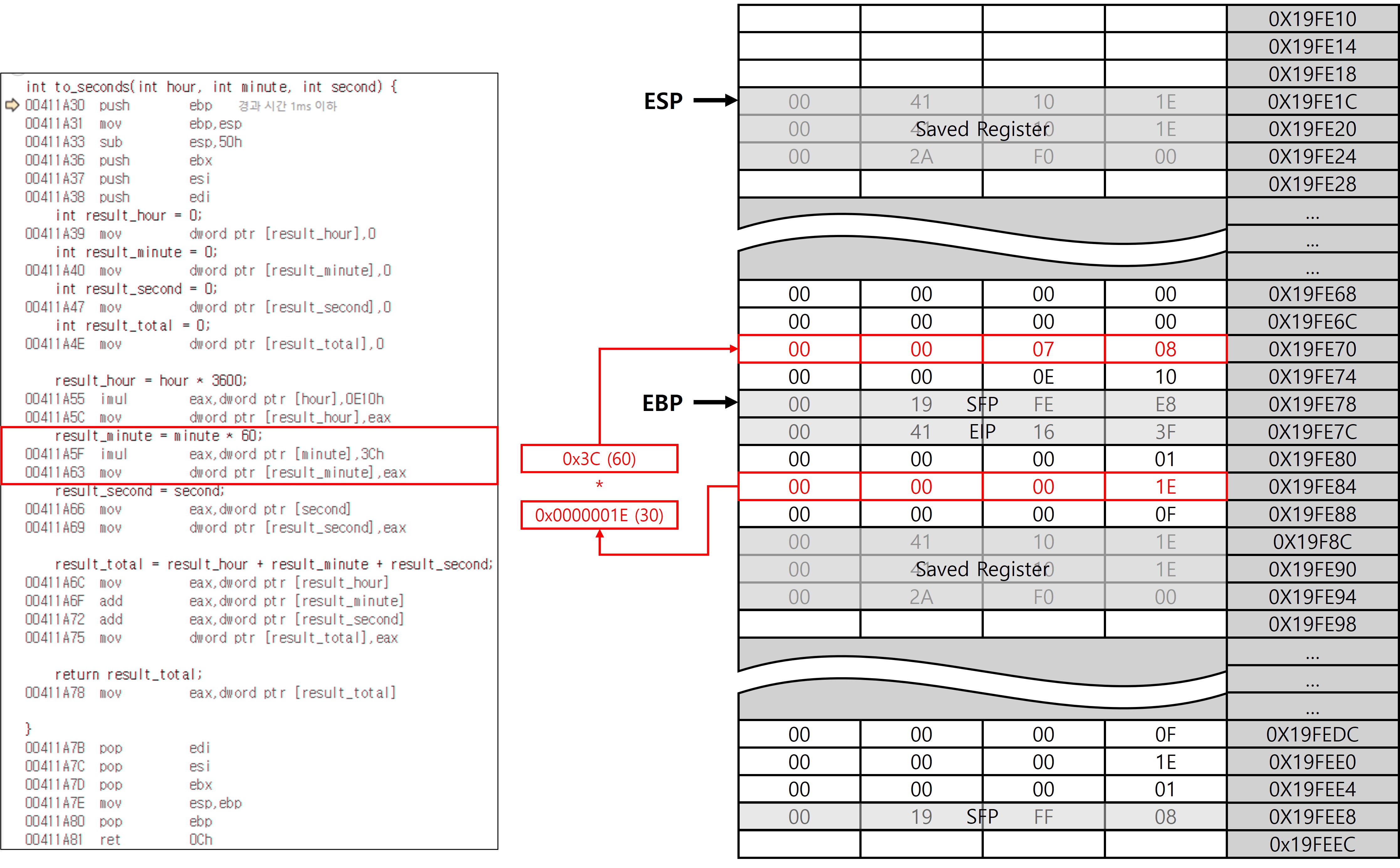Click address label 0X19FEE8
This screenshot has width=1400, height=868.
coord(1312,816)
